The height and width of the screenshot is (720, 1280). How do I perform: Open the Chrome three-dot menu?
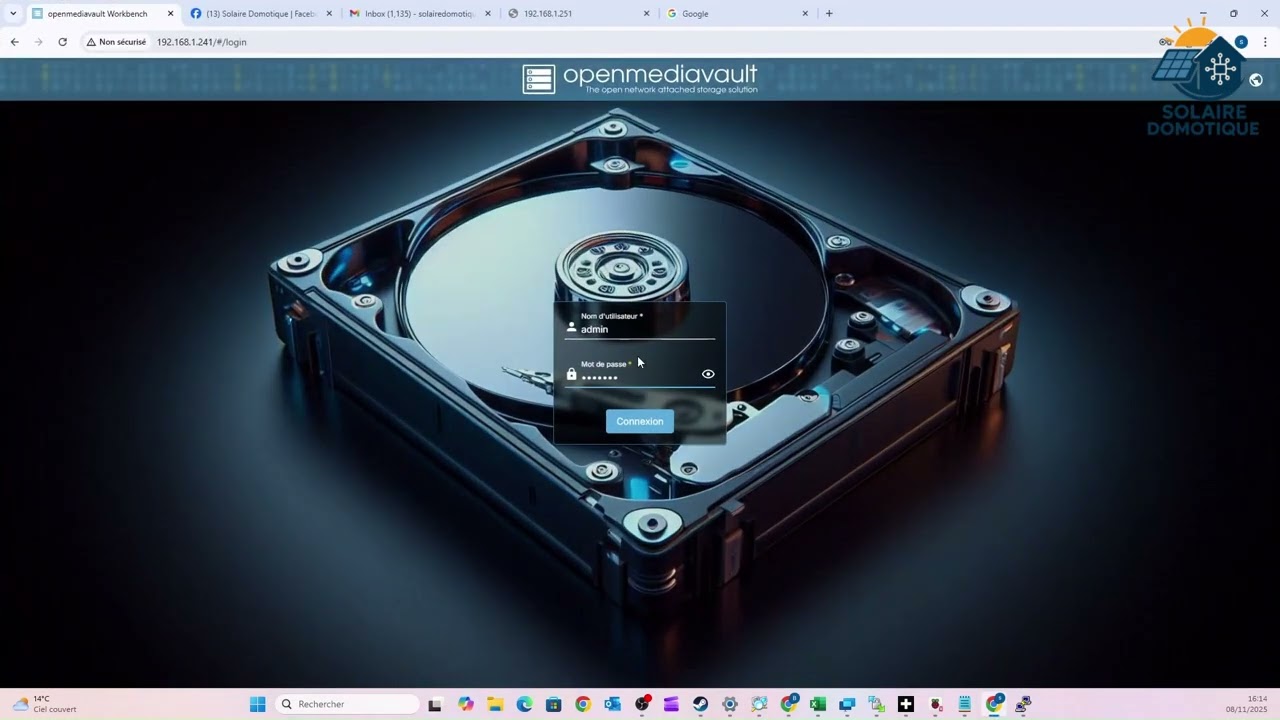click(1265, 42)
